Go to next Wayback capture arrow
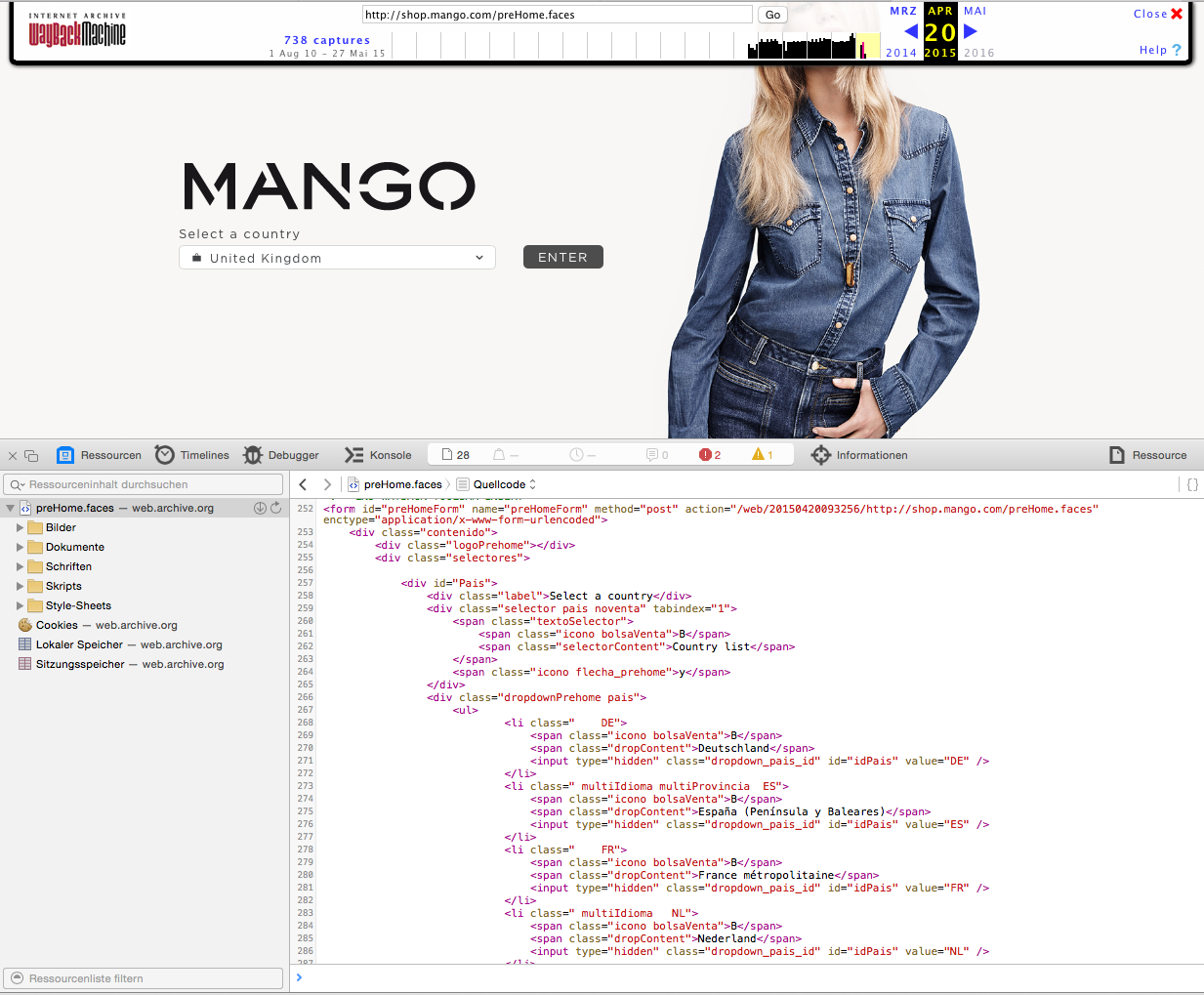The width and height of the screenshot is (1204, 995). (x=970, y=31)
